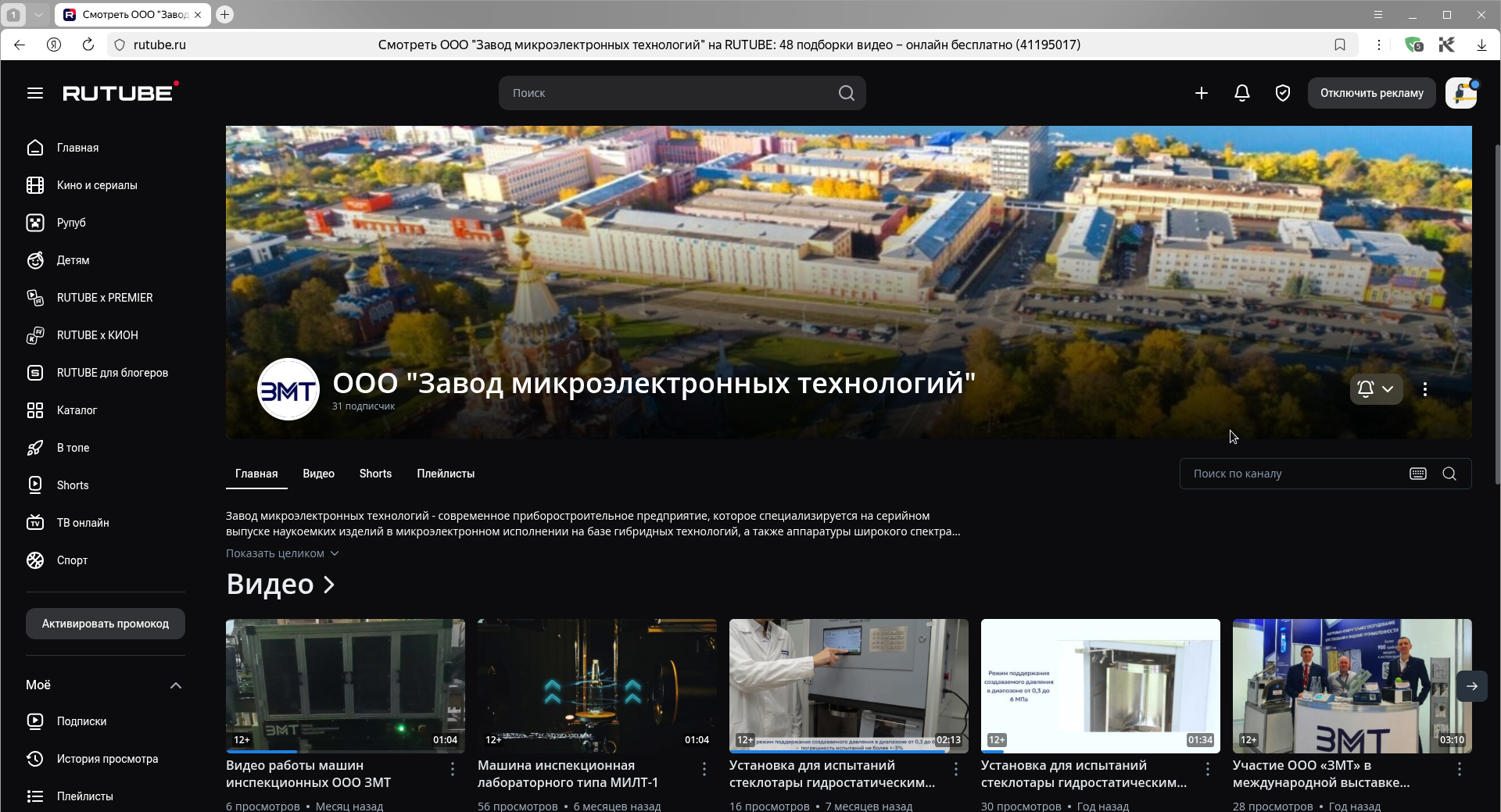Collapse the "Моё" sidebar section
1501x812 pixels.
click(176, 685)
